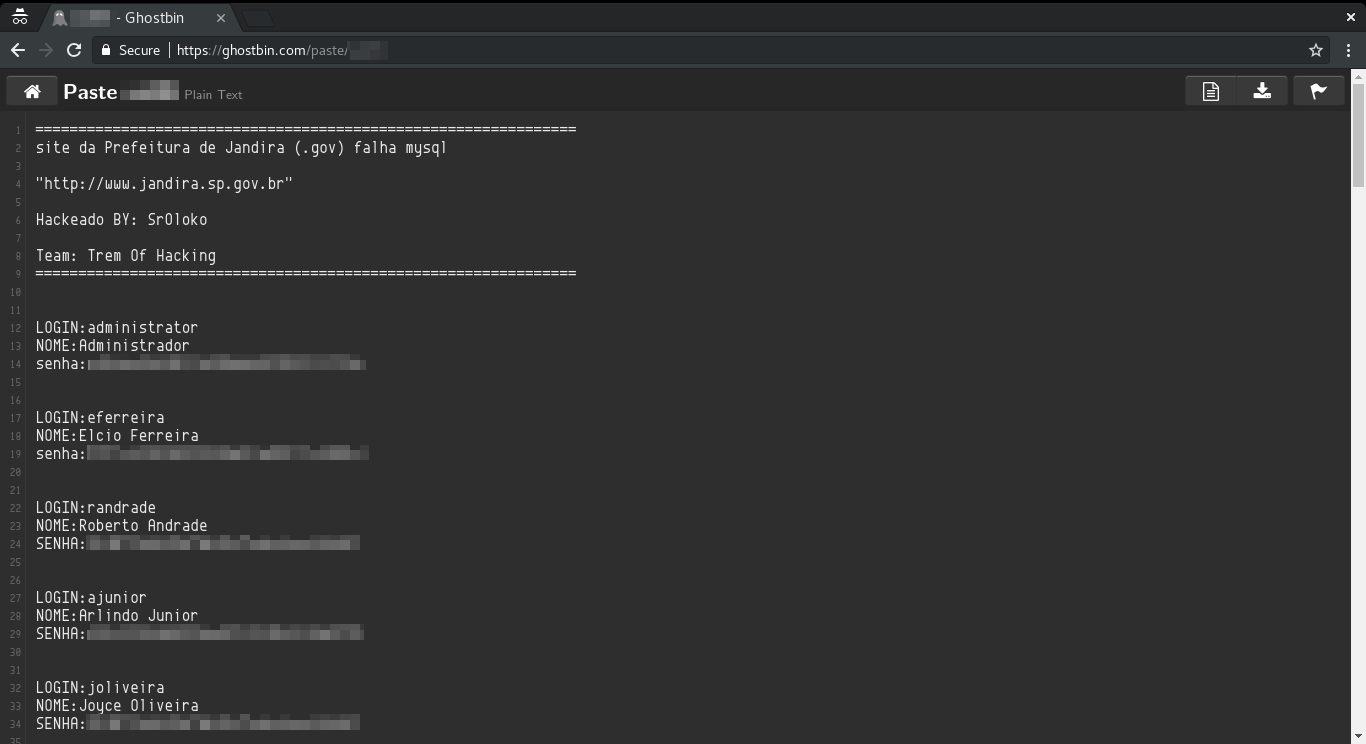Screen dimensions: 1366x744
Task: Click the incognito icon in the title bar
Action: click(x=19, y=17)
